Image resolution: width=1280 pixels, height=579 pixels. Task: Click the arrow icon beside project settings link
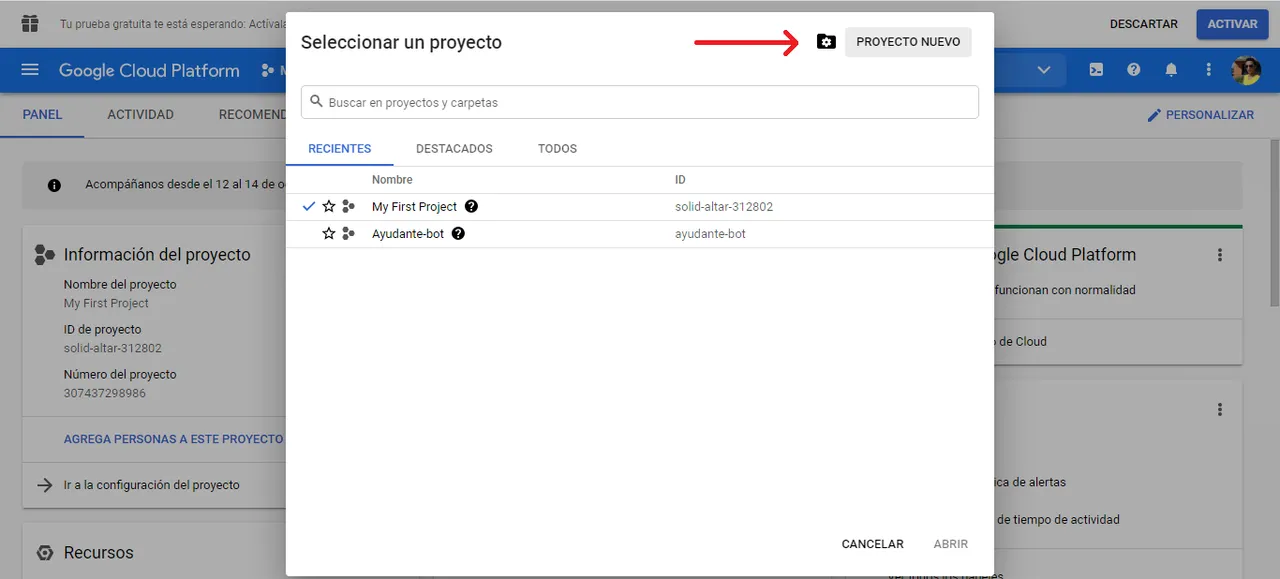44,485
